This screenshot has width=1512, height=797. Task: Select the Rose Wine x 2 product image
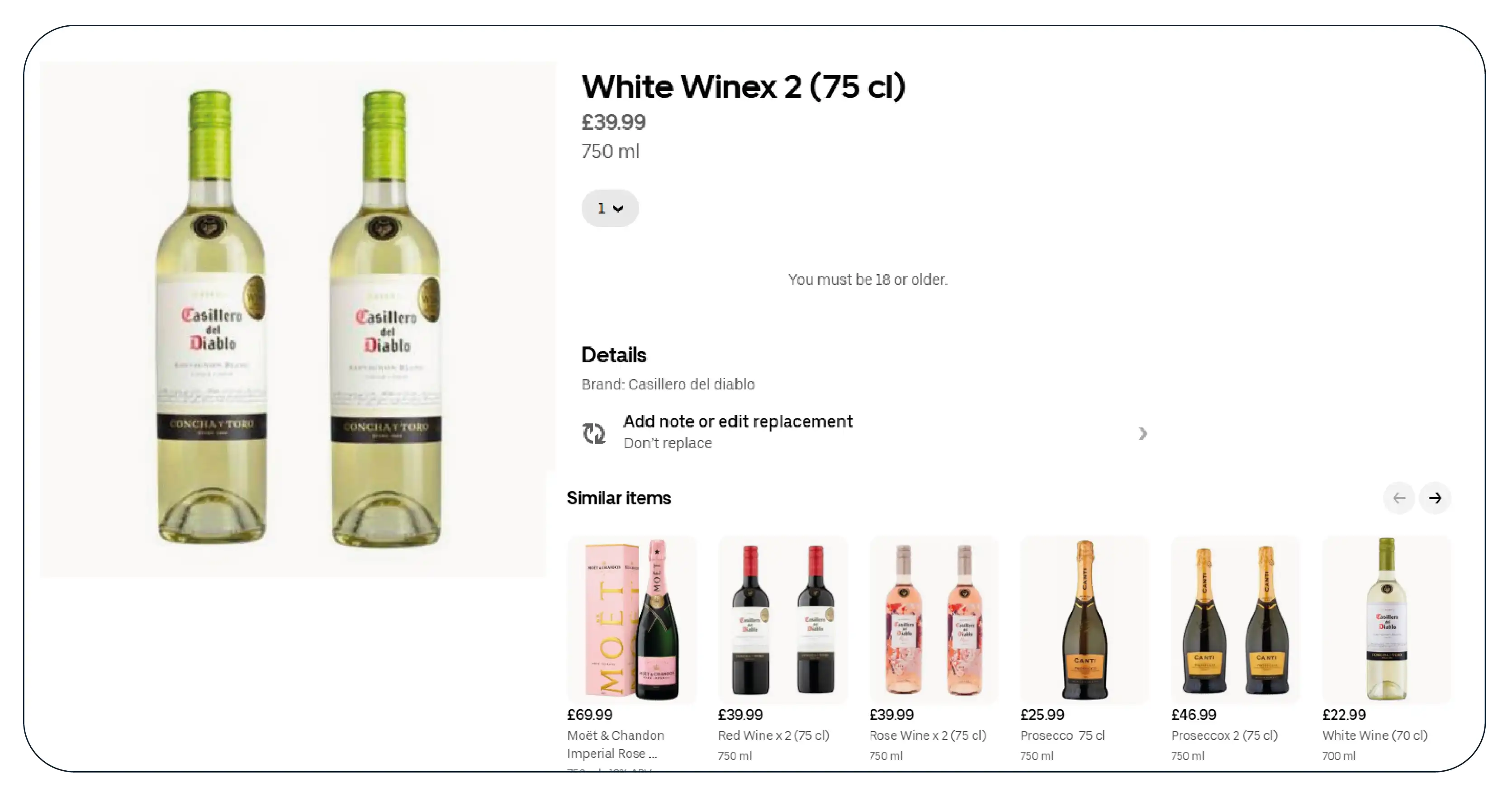click(x=933, y=619)
